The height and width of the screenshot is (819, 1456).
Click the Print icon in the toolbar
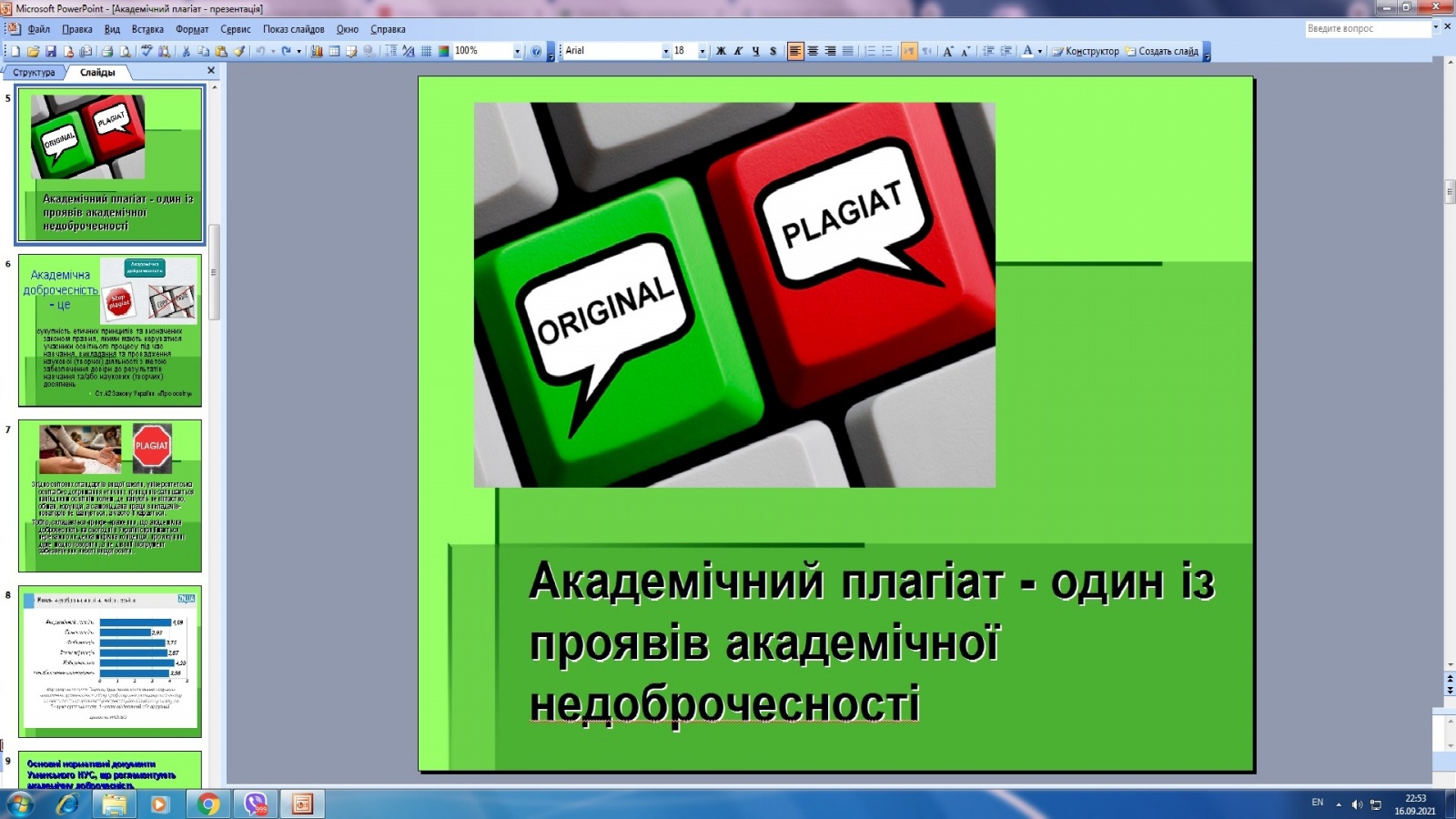click(107, 51)
